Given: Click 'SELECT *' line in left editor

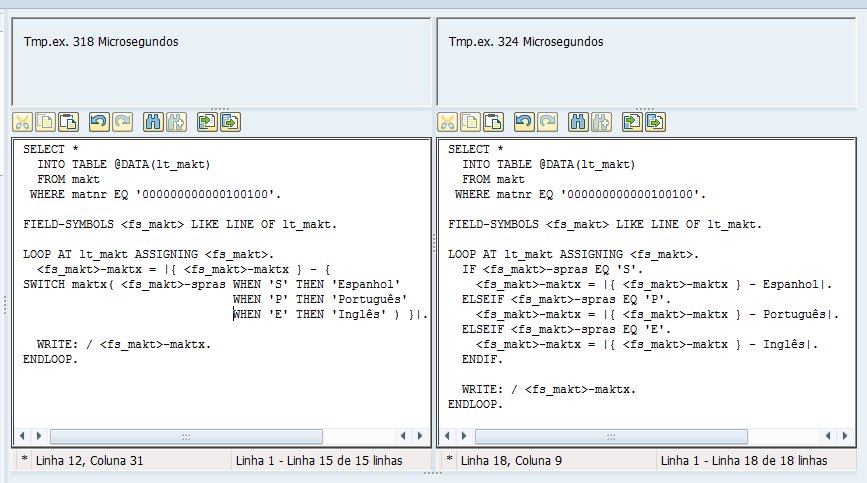Looking at the screenshot, I should click(x=51, y=149).
